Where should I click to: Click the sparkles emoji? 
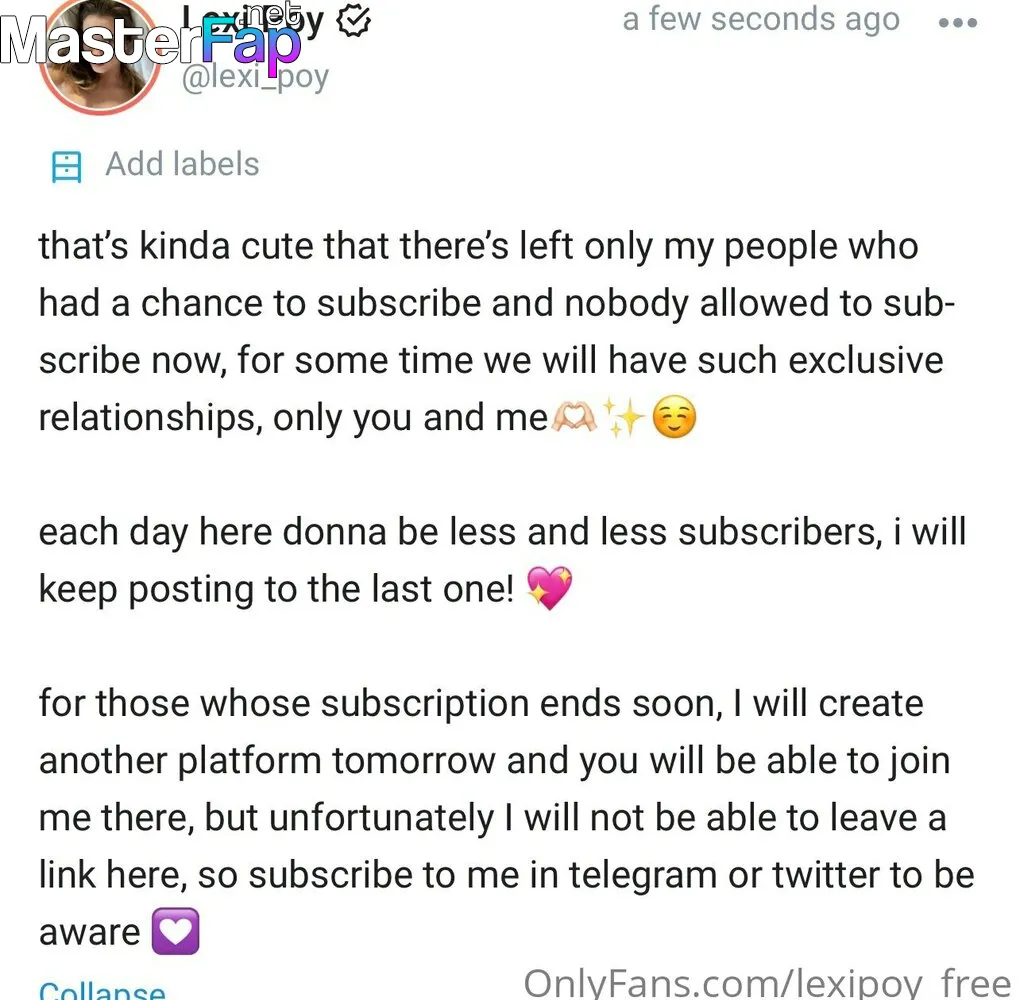[x=623, y=416]
